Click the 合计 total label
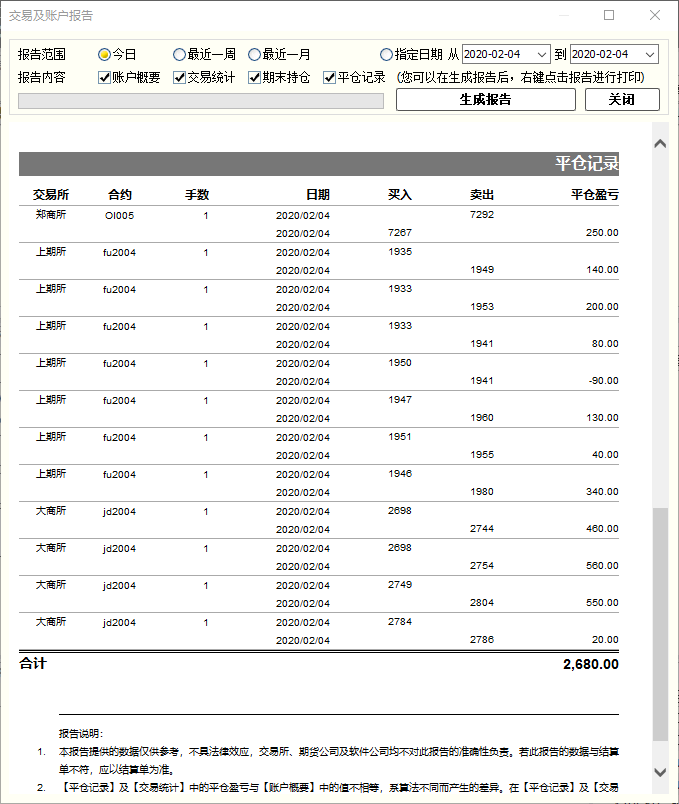The height and width of the screenshot is (804, 679). (x=33, y=664)
